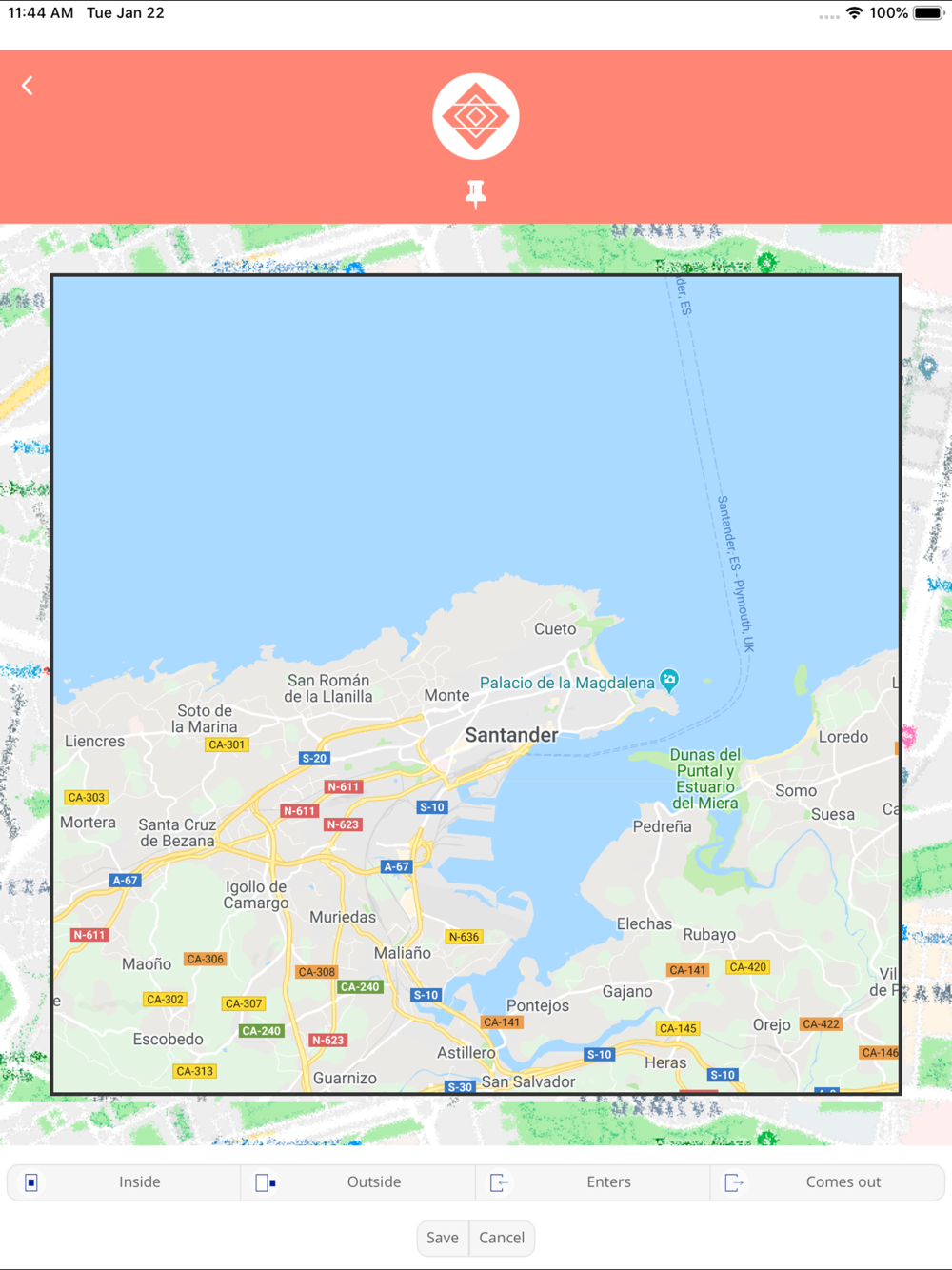Tap the Pedreña label
The width and height of the screenshot is (952, 1270).
click(x=663, y=827)
